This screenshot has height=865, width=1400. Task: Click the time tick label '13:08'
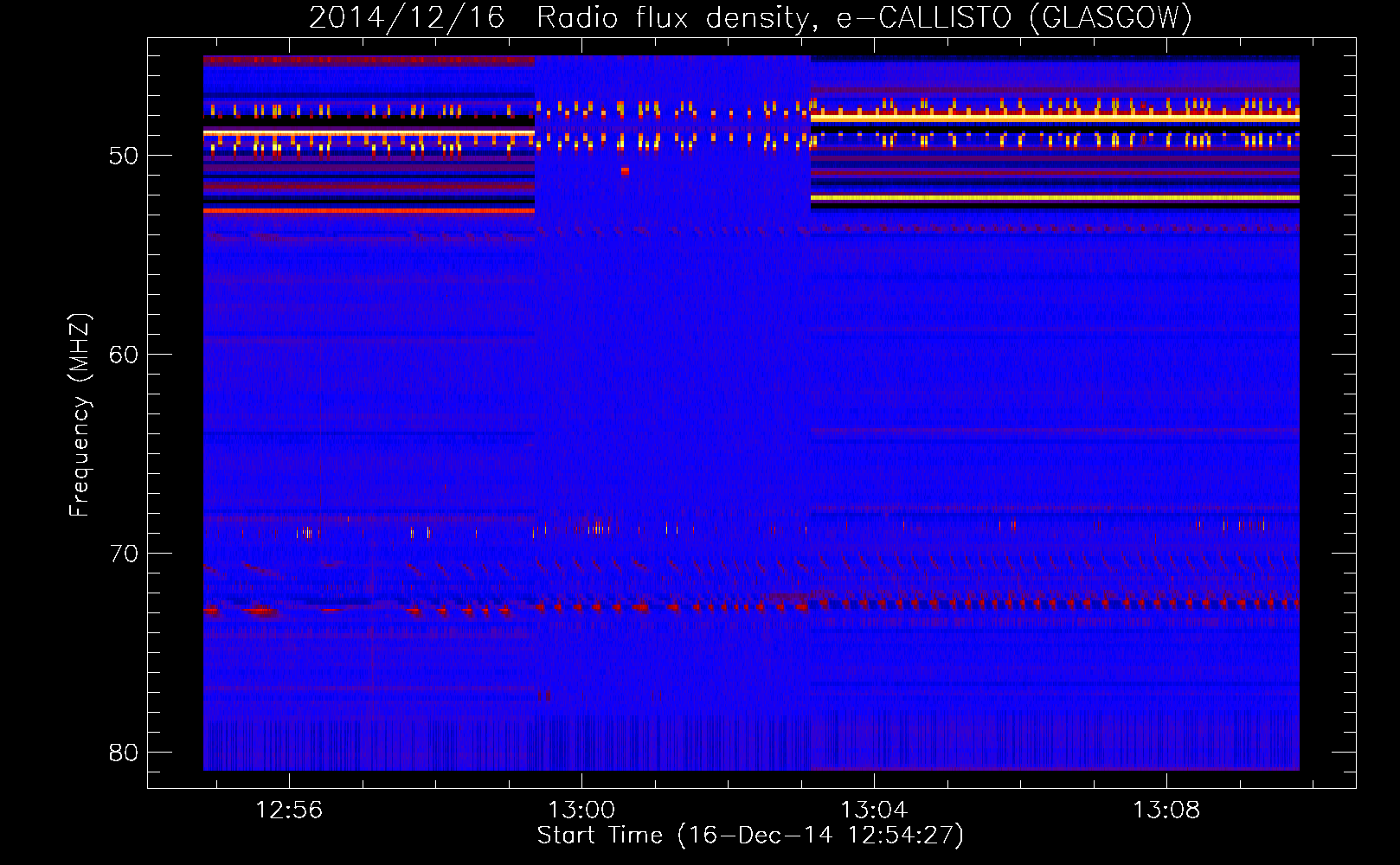click(1166, 810)
